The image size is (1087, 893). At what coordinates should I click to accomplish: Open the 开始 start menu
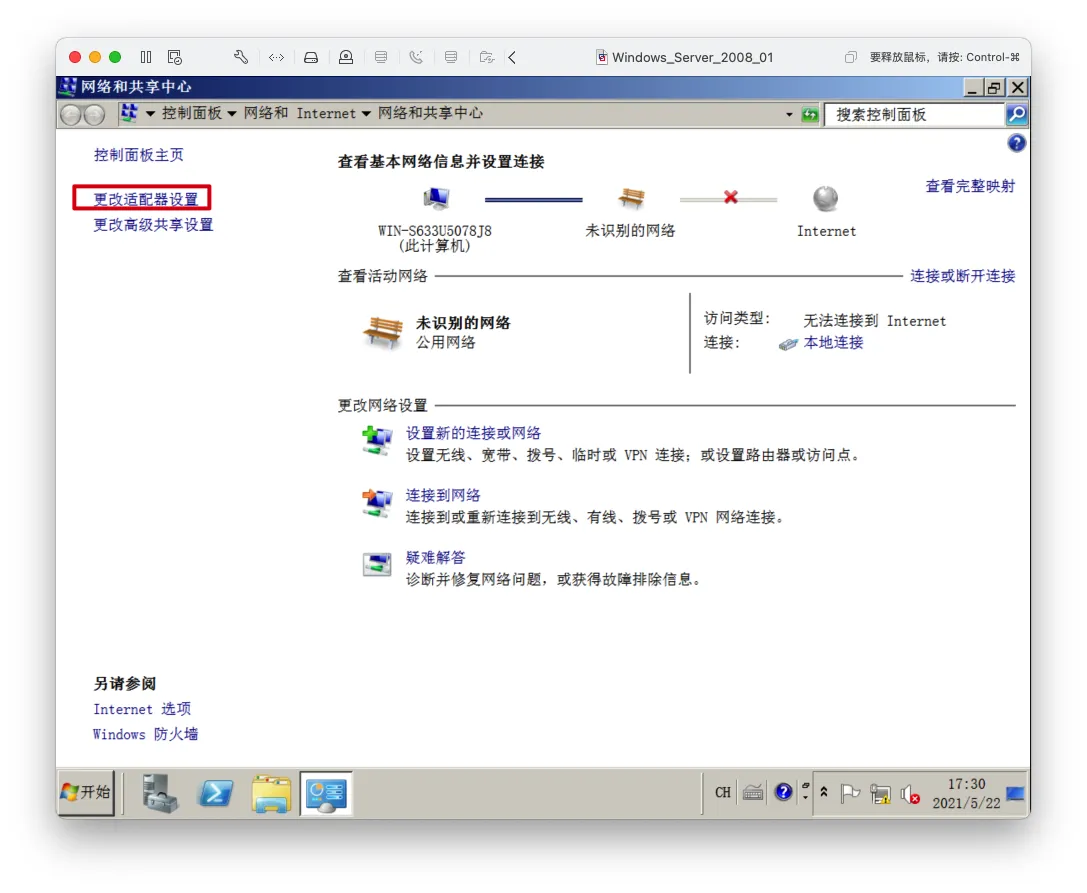(87, 792)
